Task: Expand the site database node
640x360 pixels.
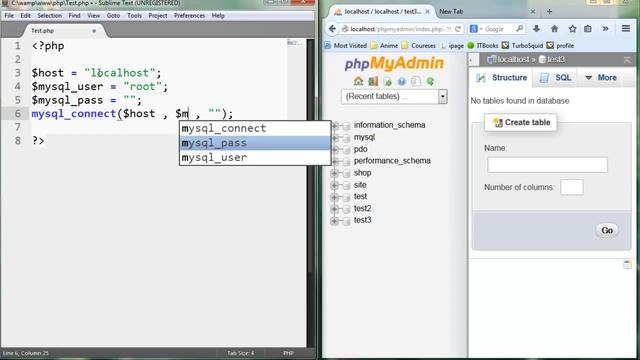Action: 334,185
